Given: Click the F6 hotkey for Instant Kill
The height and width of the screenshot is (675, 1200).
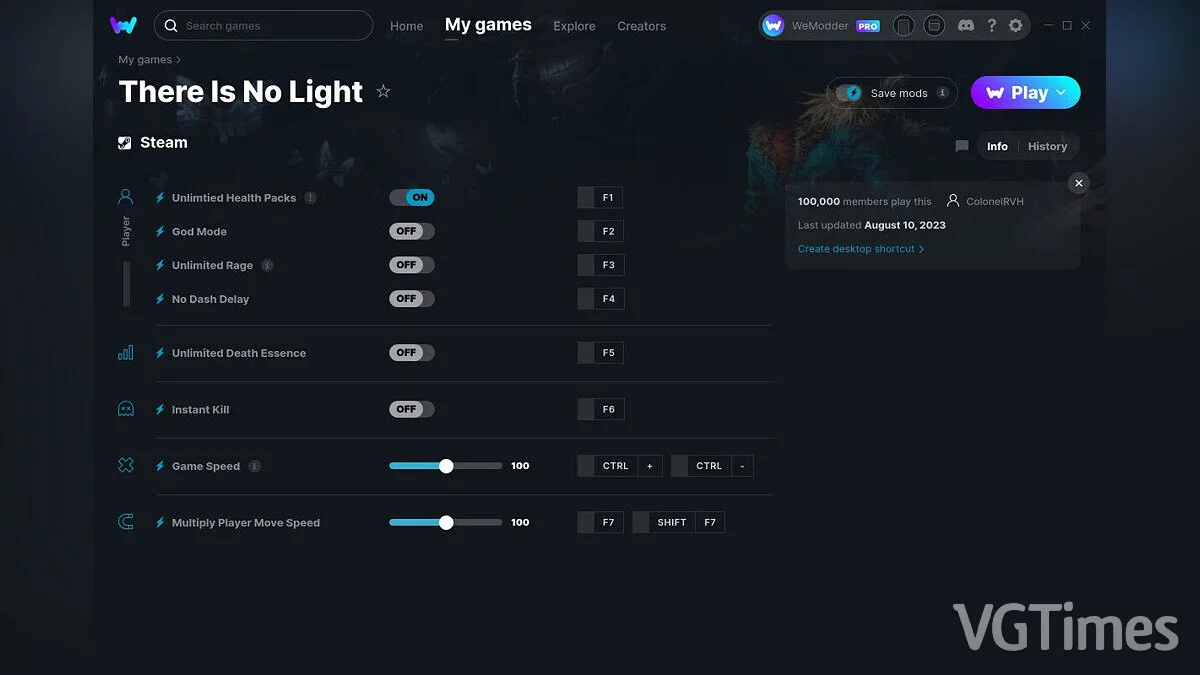Looking at the screenshot, I should tap(601, 409).
